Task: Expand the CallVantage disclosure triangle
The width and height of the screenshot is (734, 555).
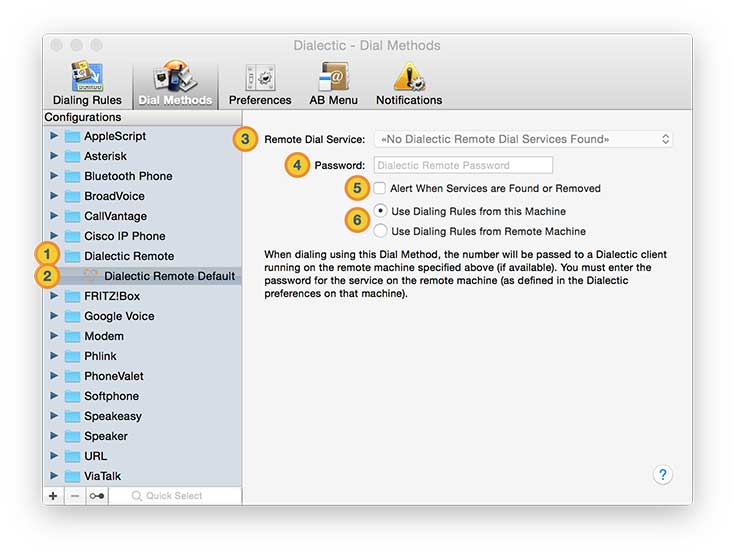Action: pos(54,215)
